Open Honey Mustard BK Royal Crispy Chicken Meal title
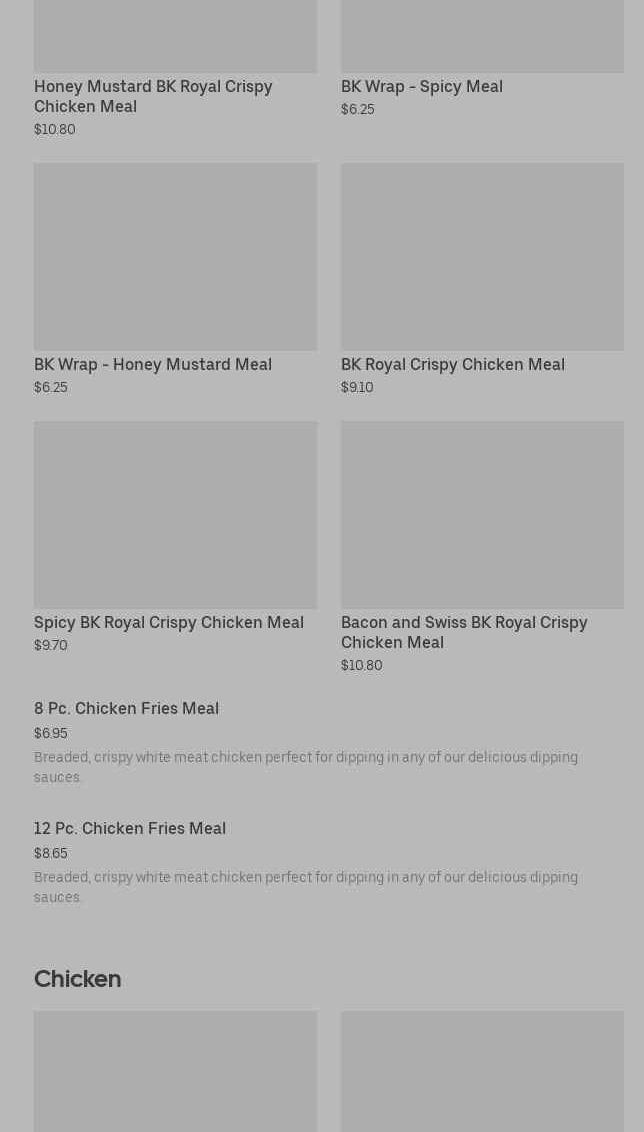Viewport: 644px width, 1132px height. coord(152,96)
